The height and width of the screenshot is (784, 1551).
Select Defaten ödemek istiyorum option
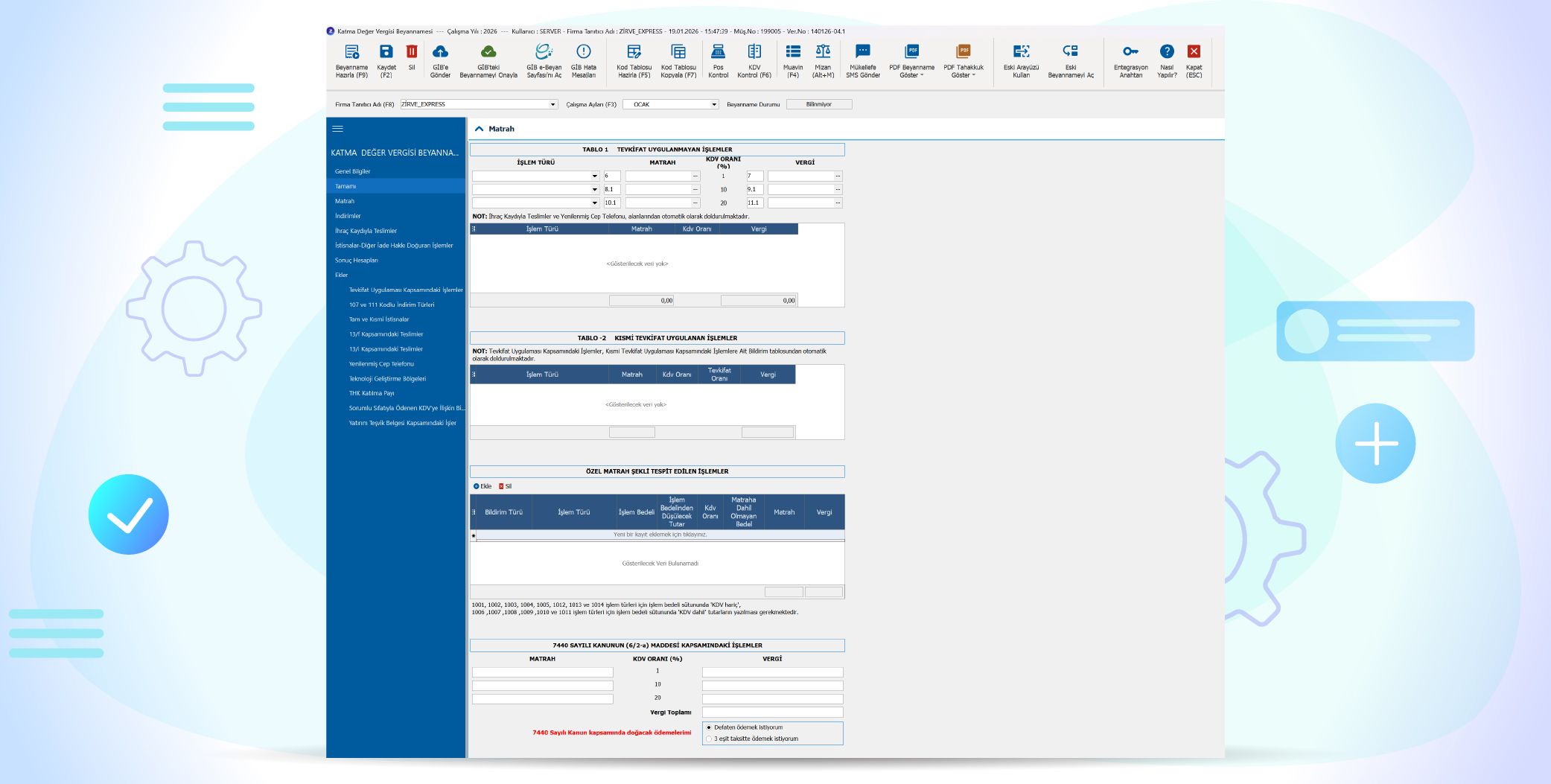709,727
